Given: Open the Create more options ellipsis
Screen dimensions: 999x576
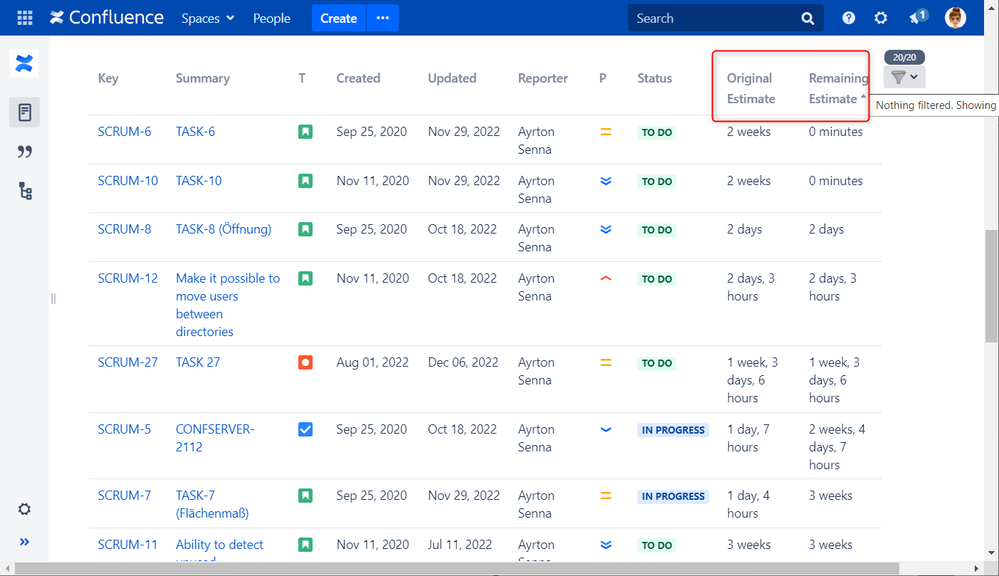Looking at the screenshot, I should [382, 18].
